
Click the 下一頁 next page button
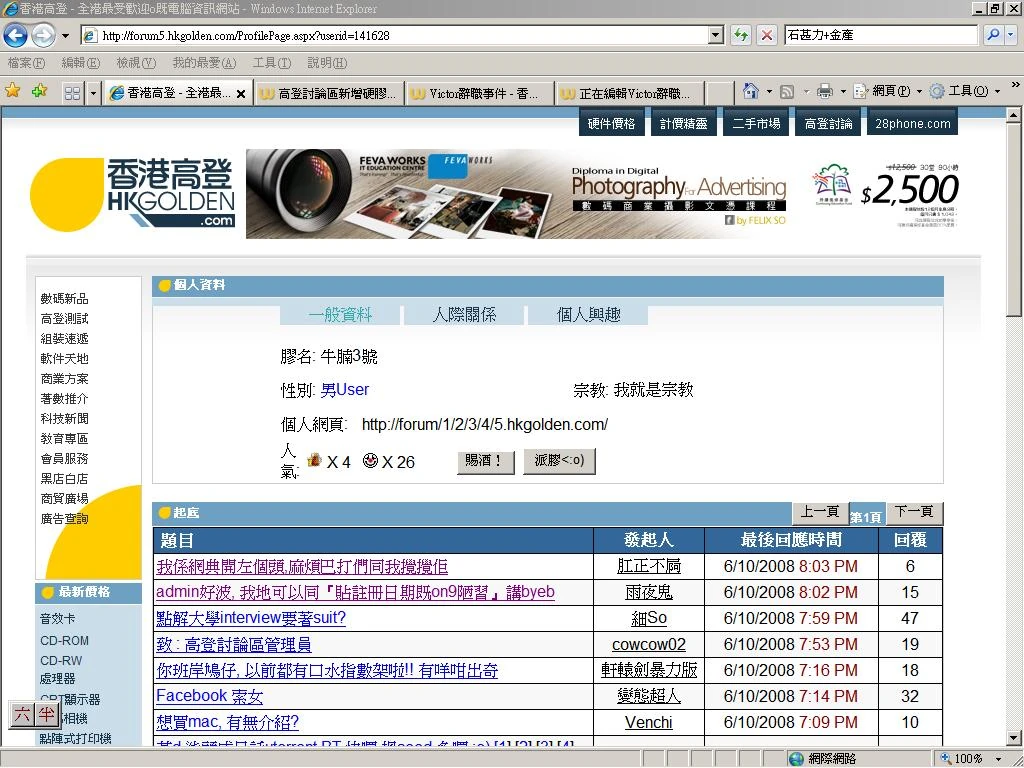point(914,512)
